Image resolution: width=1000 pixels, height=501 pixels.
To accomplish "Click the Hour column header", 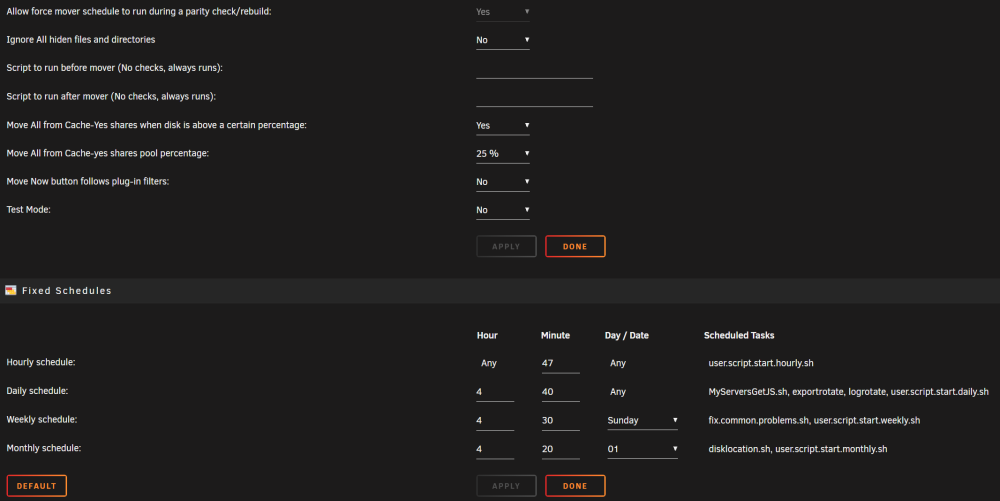I will 487,335.
